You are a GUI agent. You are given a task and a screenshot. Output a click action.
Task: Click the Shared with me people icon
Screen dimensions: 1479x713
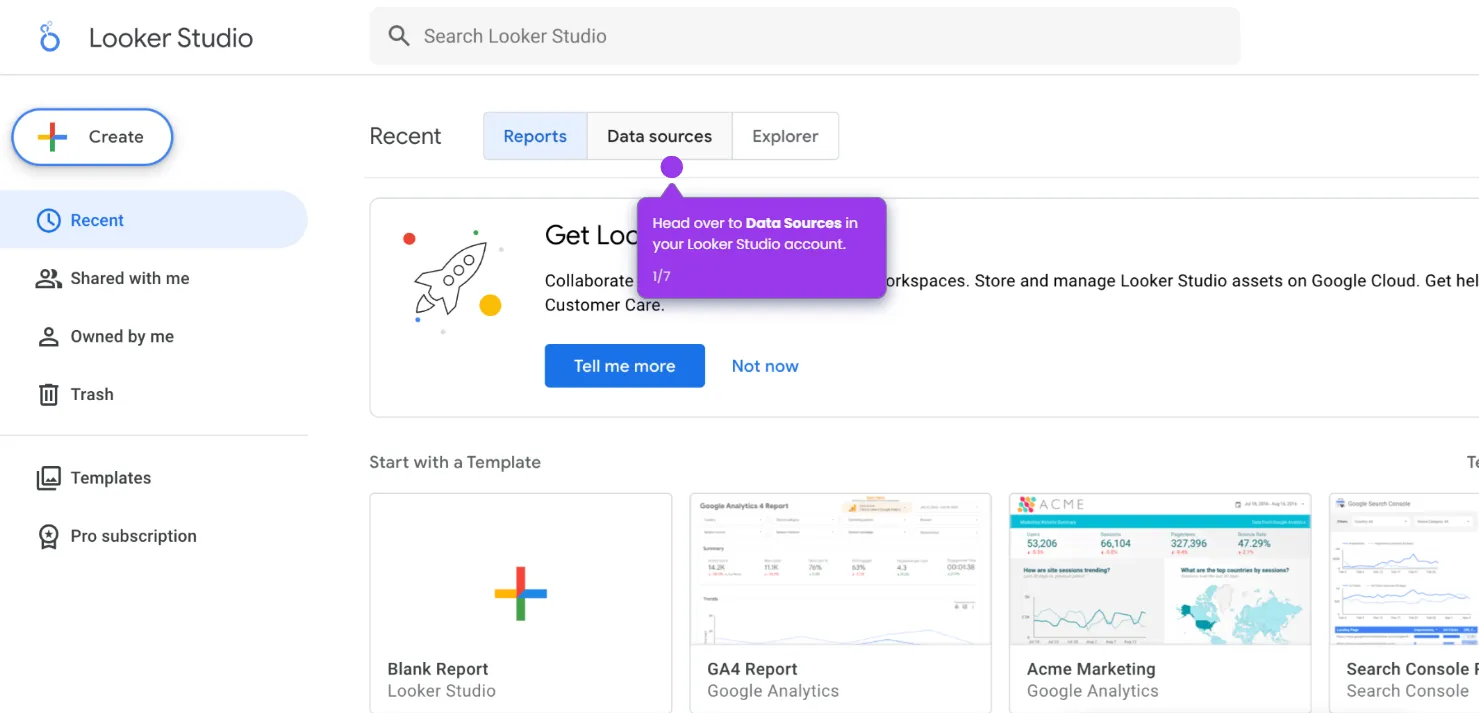tap(48, 278)
